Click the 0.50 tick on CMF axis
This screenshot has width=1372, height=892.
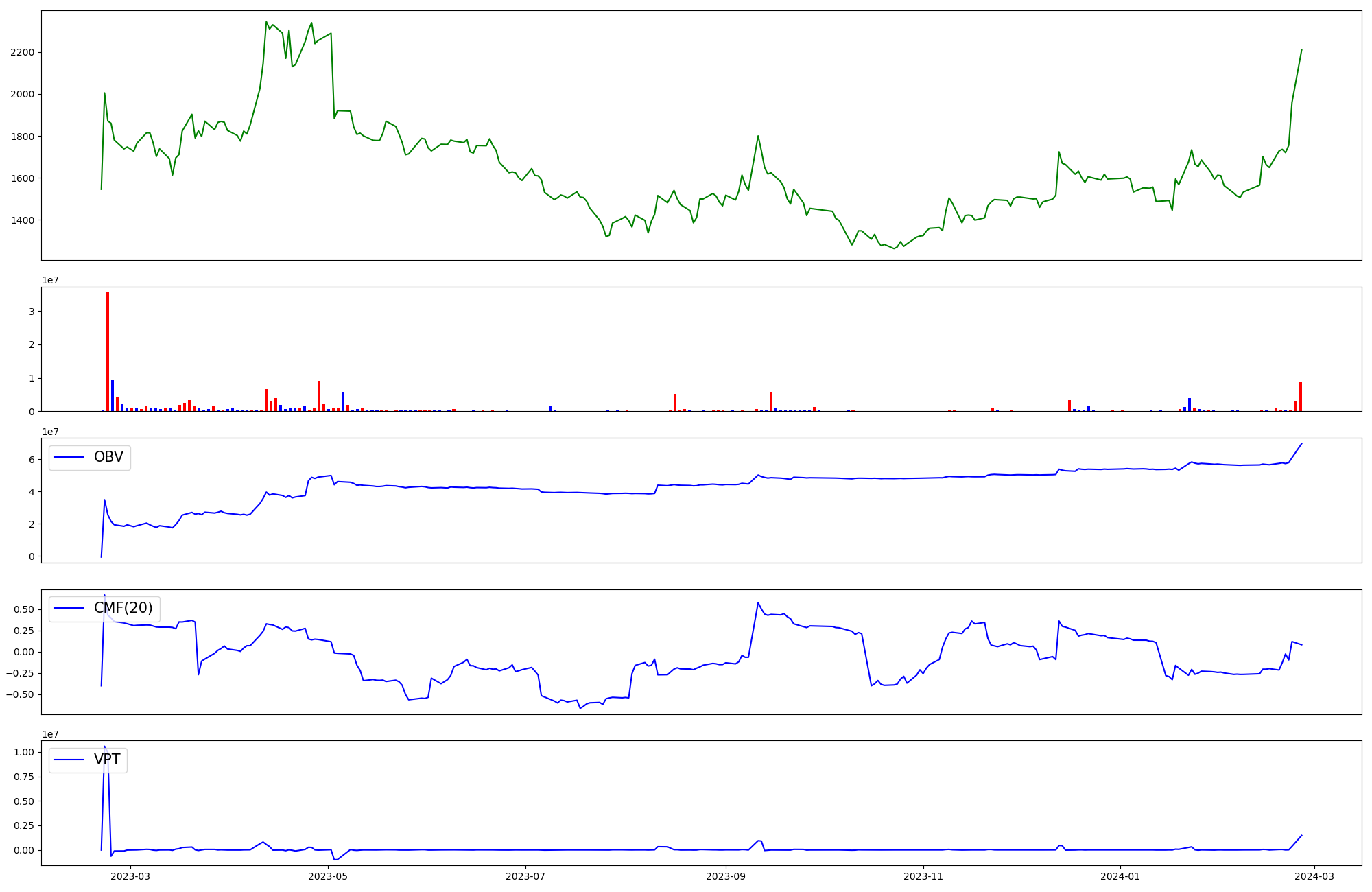tap(25, 610)
